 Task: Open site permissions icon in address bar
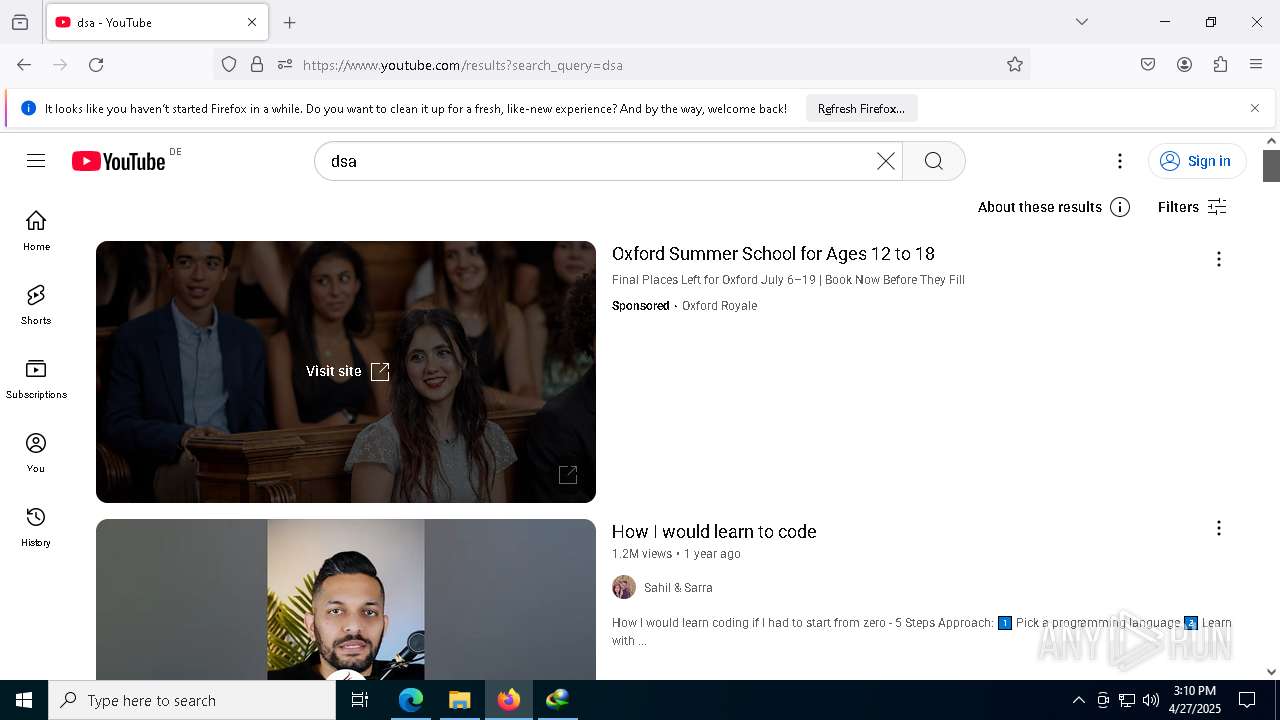(285, 65)
